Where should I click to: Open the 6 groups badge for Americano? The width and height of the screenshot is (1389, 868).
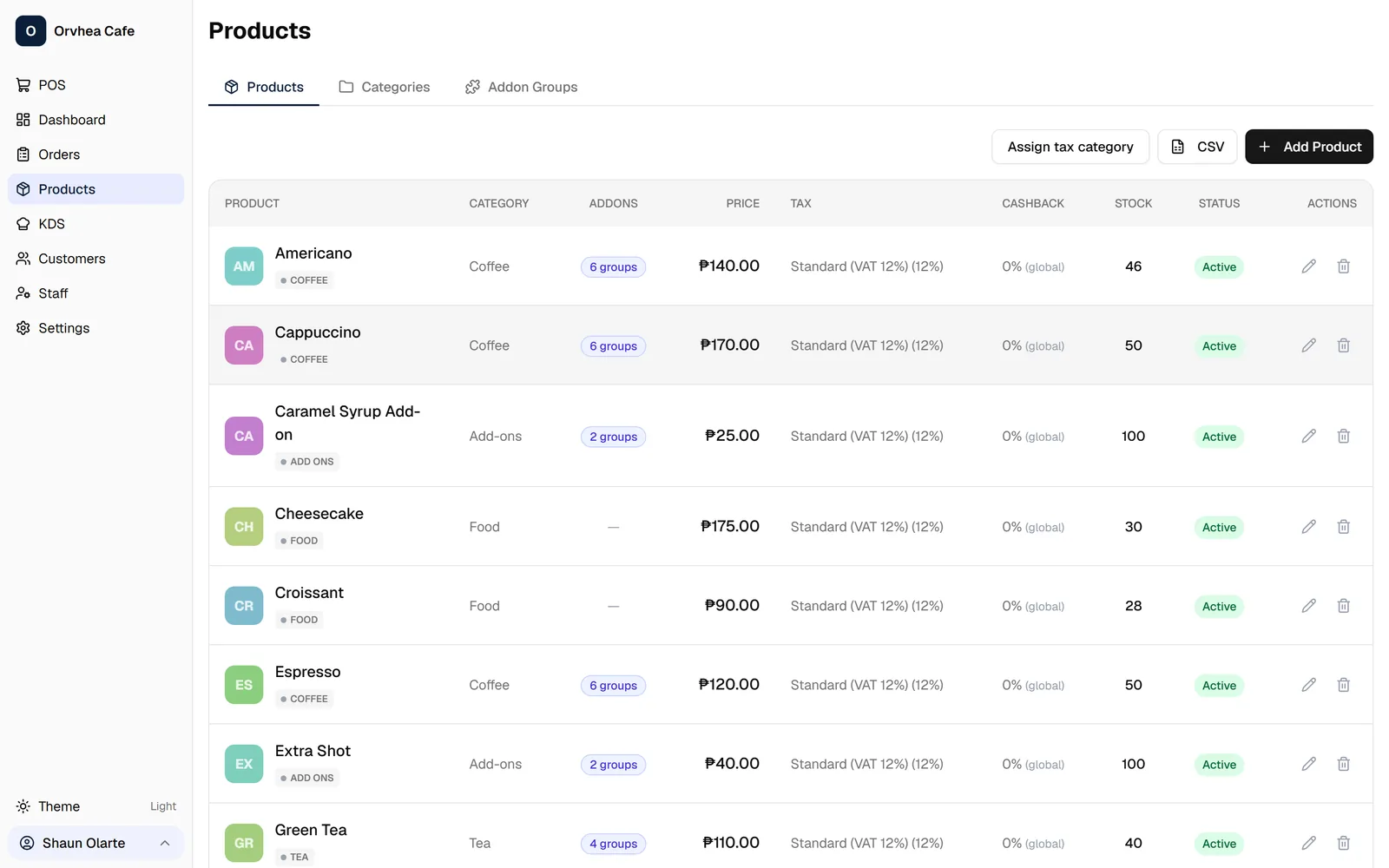(x=613, y=267)
